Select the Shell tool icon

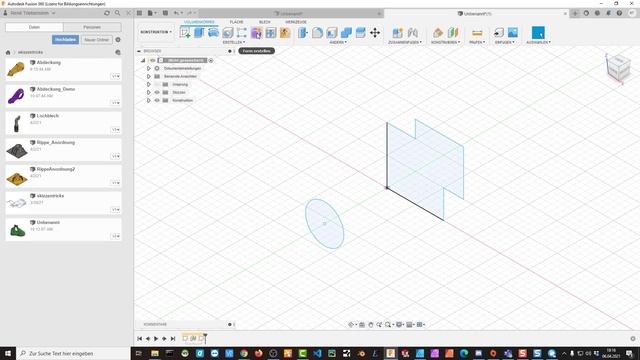(x=332, y=33)
